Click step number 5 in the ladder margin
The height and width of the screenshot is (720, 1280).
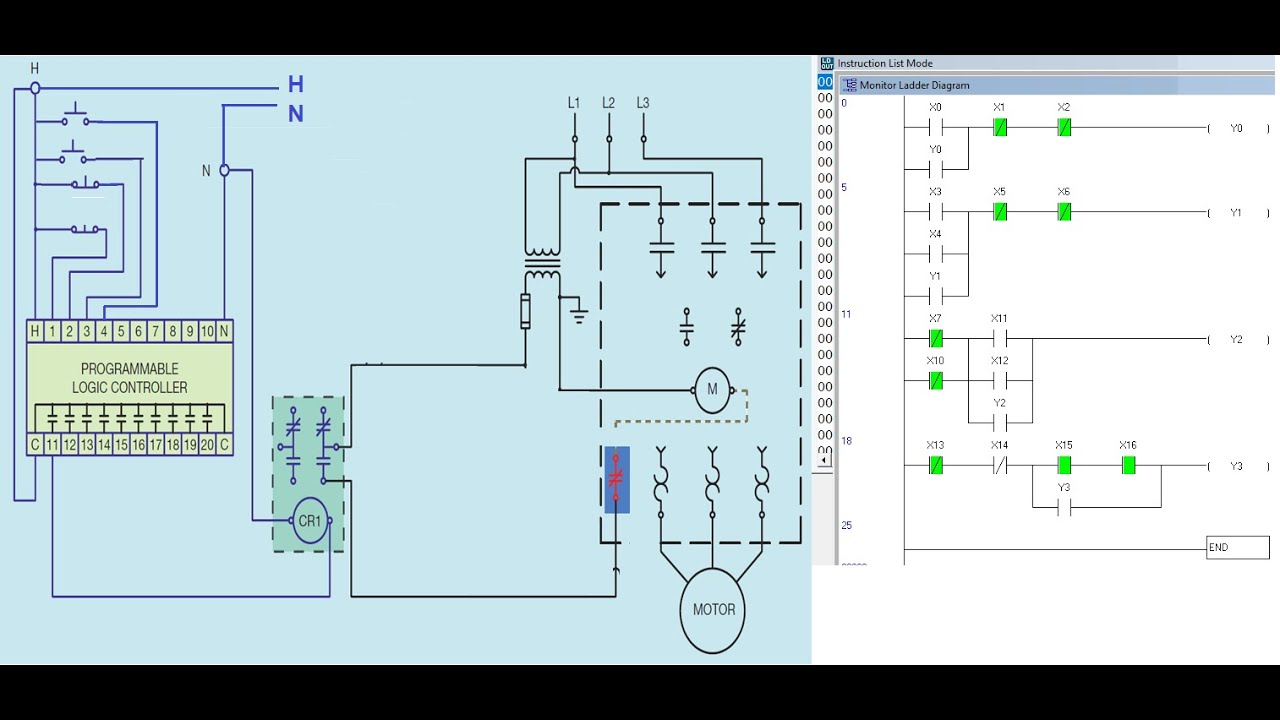coord(844,188)
